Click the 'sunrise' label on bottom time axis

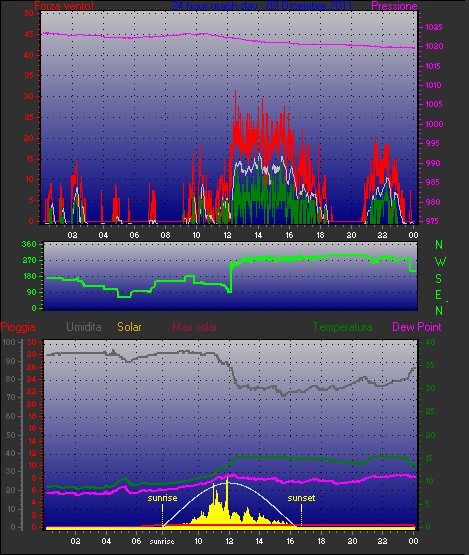pyautogui.click(x=162, y=541)
